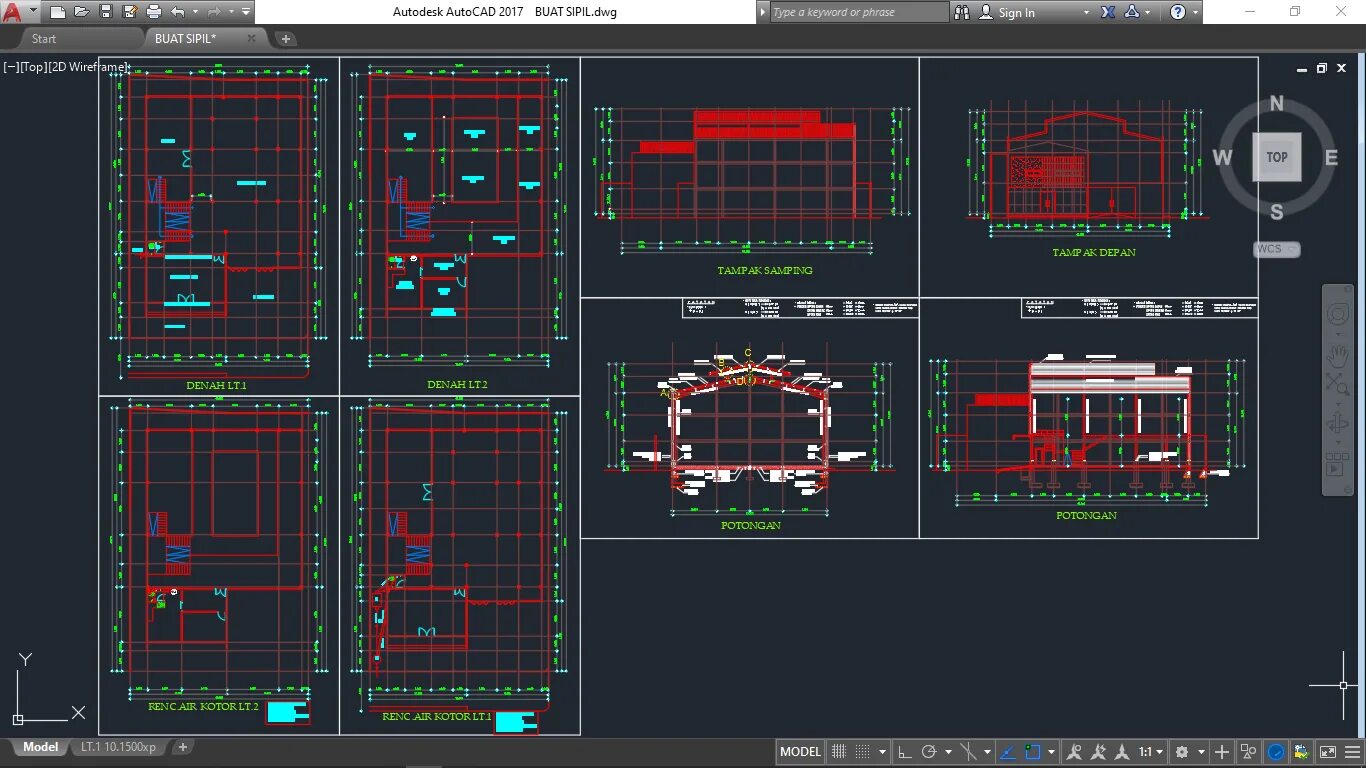Click the search keyword input field
This screenshot has height=768, width=1366.
(x=858, y=12)
